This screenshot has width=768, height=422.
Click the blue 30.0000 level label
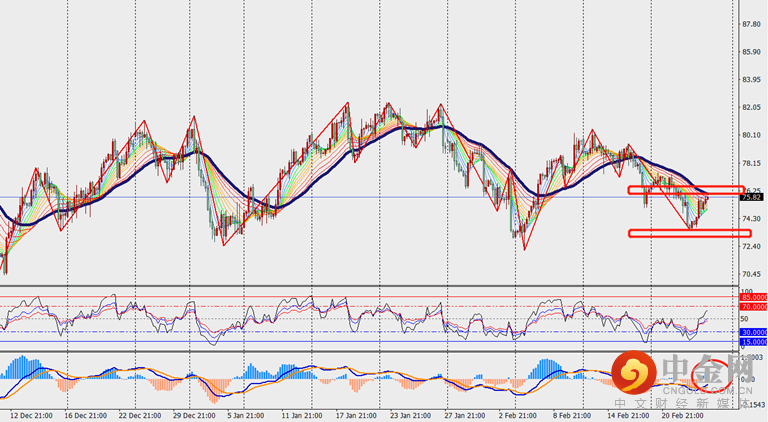753,332
